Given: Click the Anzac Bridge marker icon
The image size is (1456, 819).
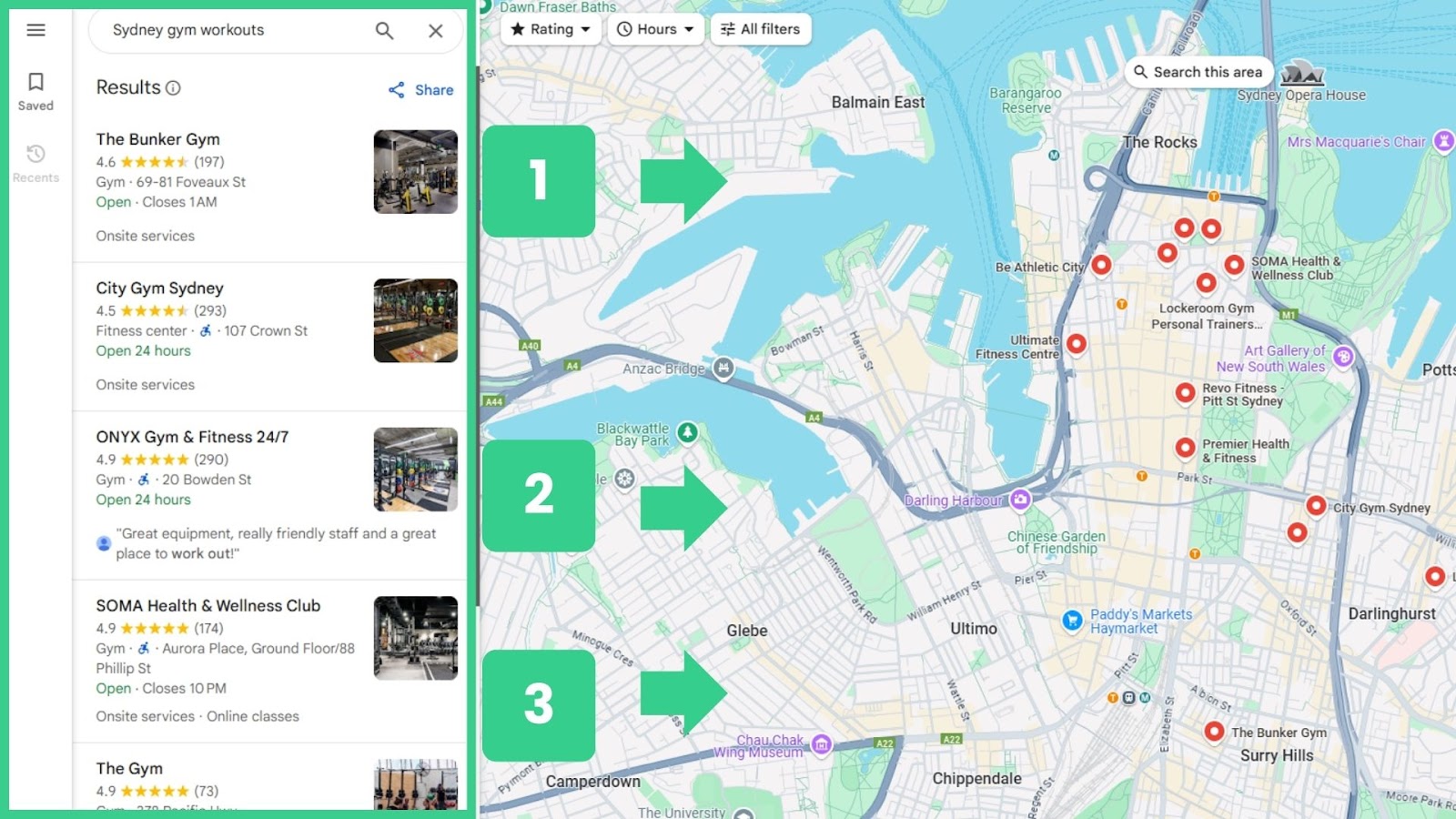Looking at the screenshot, I should click(x=723, y=368).
